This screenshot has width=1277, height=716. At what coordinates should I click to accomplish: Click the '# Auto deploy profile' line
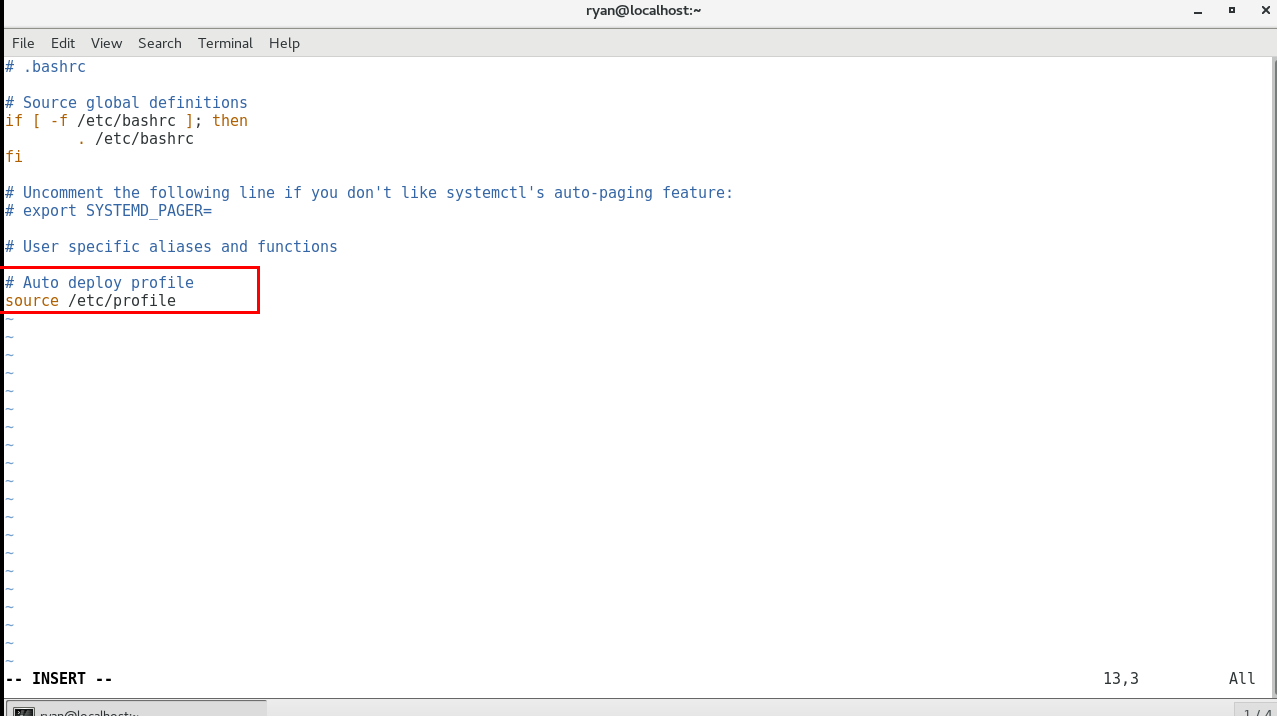99,283
